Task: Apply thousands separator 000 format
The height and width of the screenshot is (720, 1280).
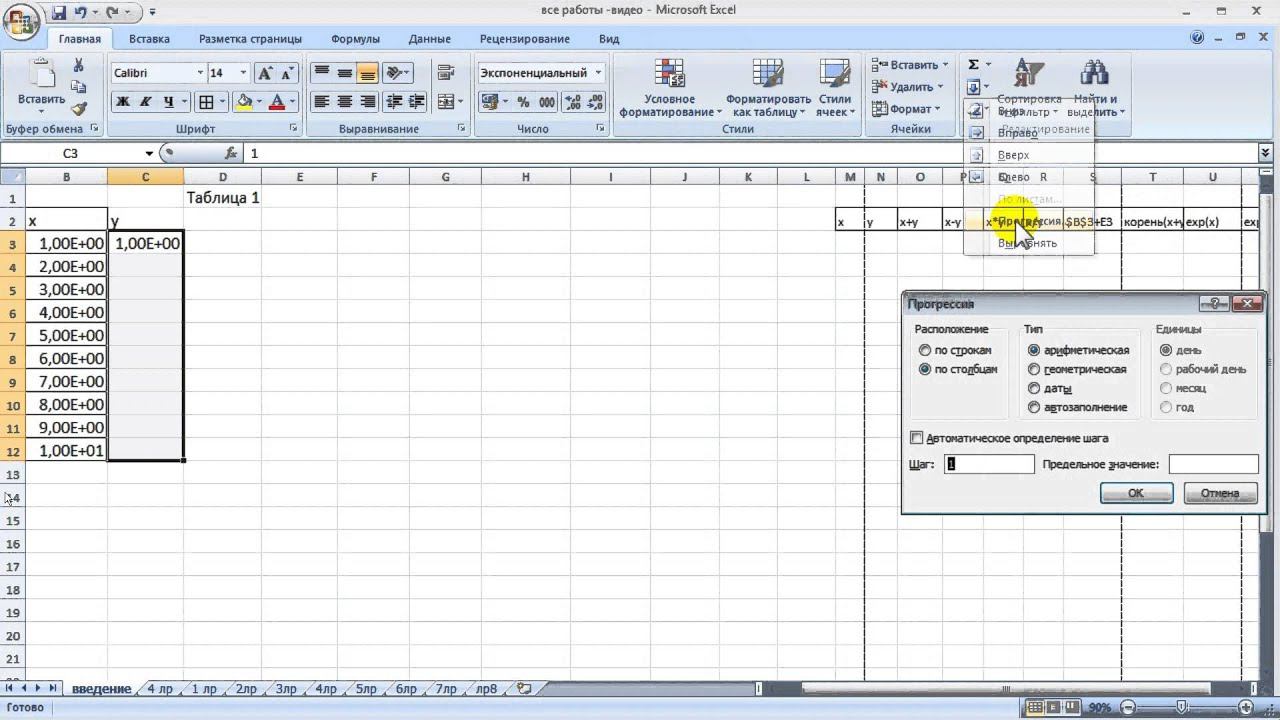Action: click(x=547, y=102)
